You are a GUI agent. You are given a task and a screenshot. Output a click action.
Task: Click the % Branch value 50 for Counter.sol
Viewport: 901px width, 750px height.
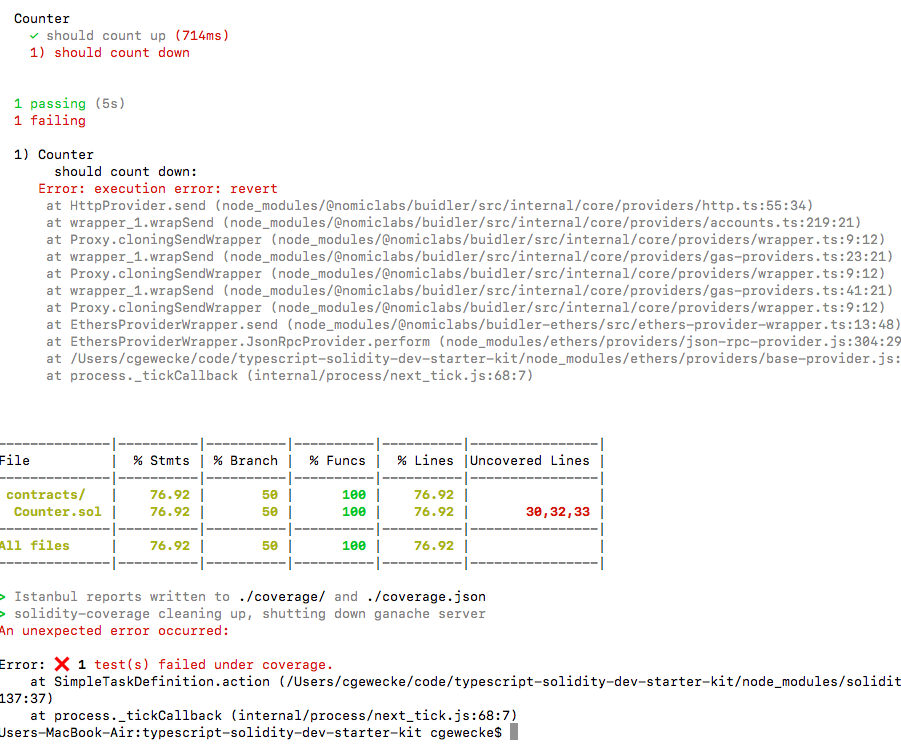(x=270, y=511)
